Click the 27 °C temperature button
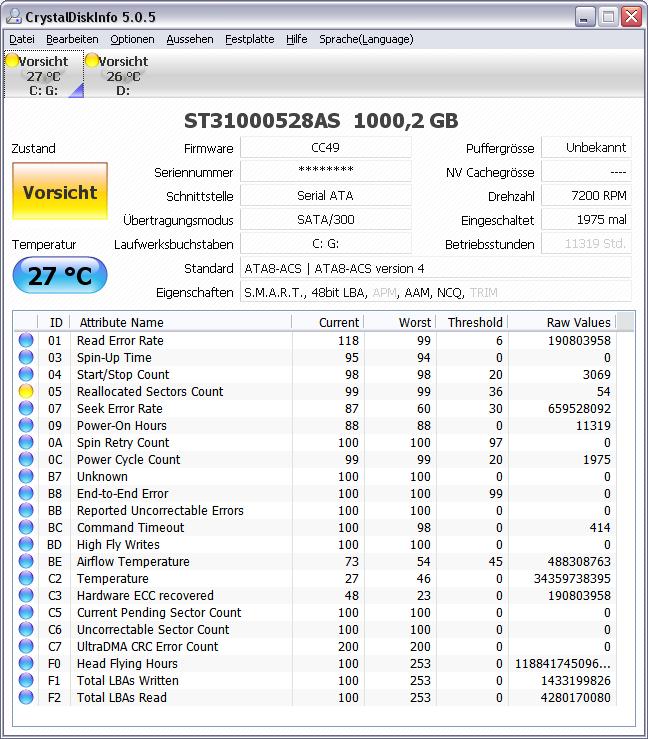The width and height of the screenshot is (648, 739). (x=60, y=275)
